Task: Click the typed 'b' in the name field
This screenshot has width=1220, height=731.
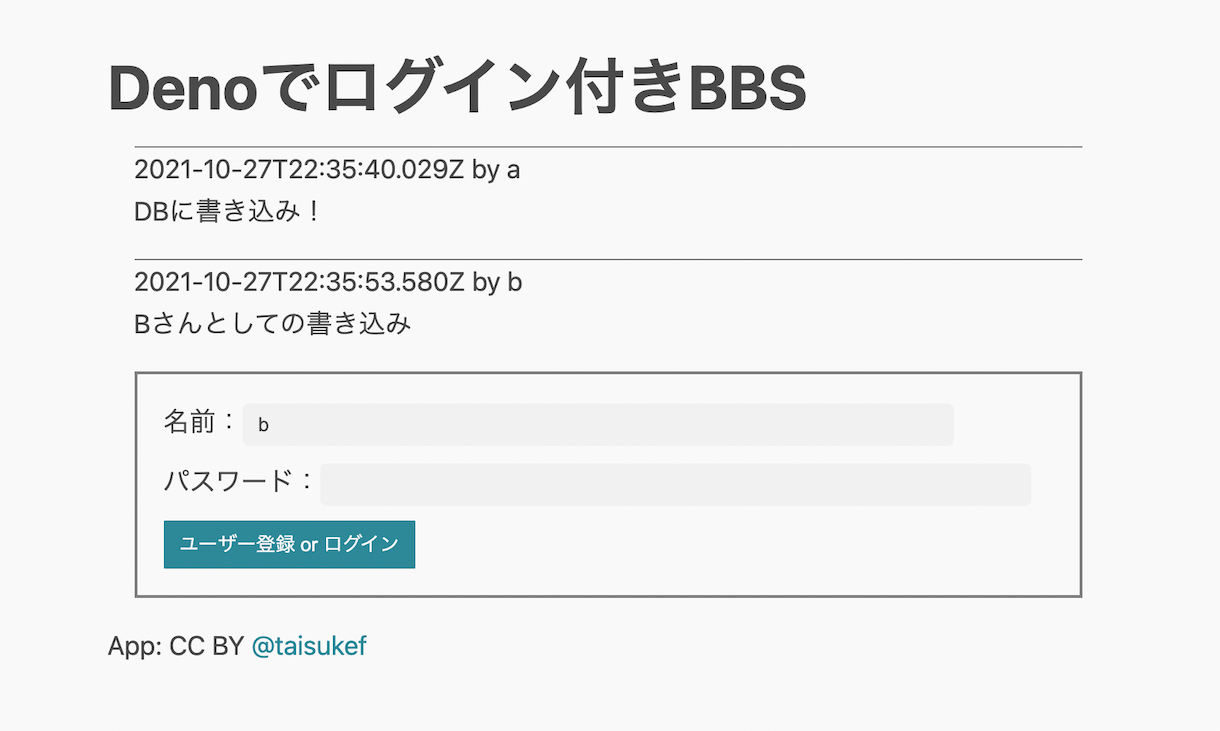Action: tap(263, 425)
